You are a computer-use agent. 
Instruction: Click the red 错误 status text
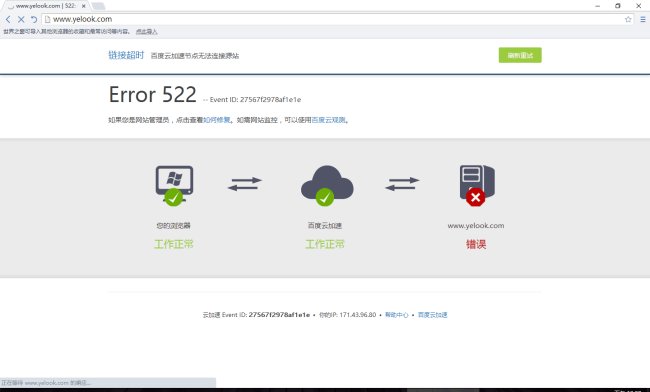(x=476, y=244)
